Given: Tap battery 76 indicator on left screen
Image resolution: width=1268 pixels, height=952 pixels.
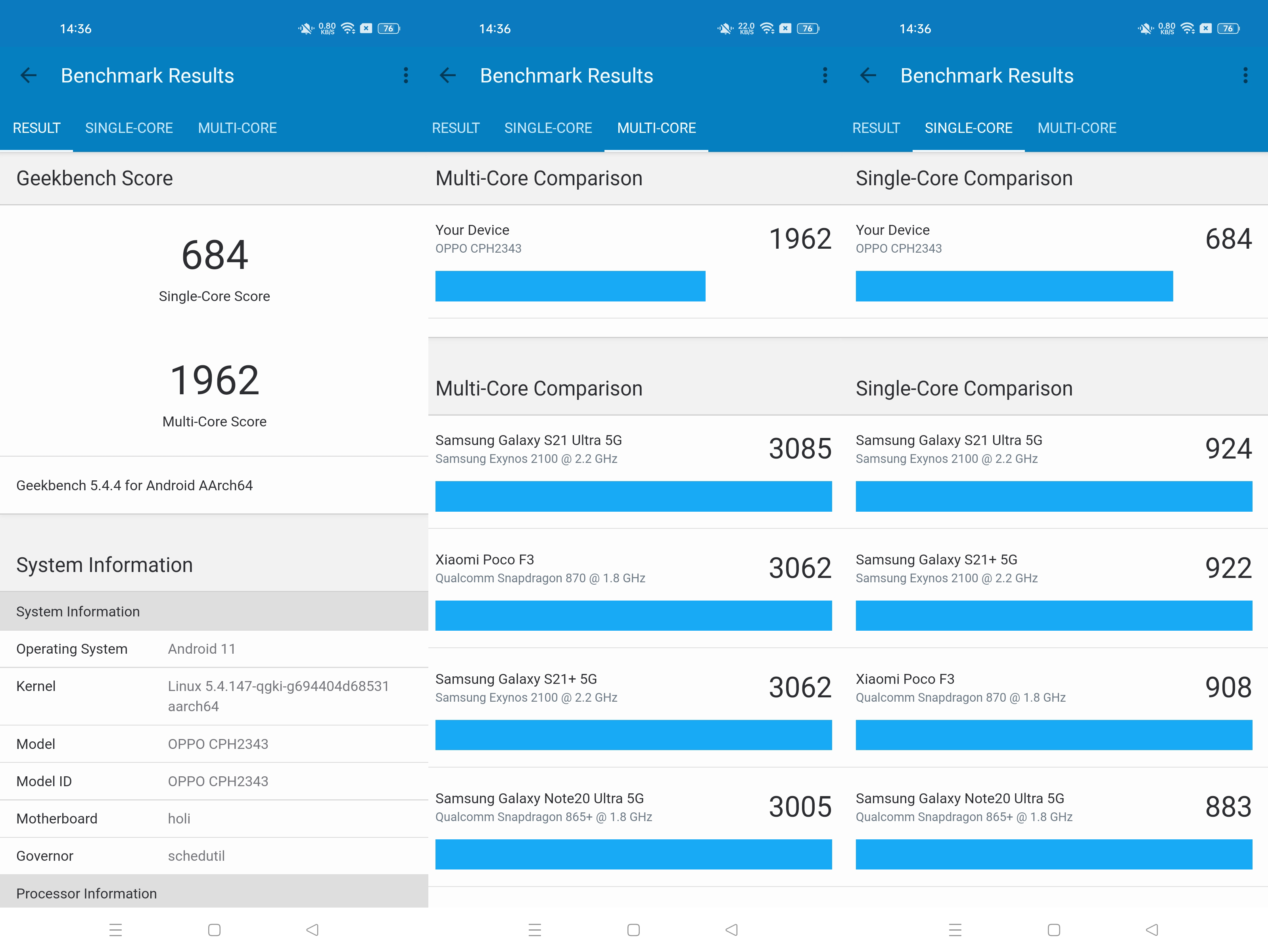Looking at the screenshot, I should 389,28.
